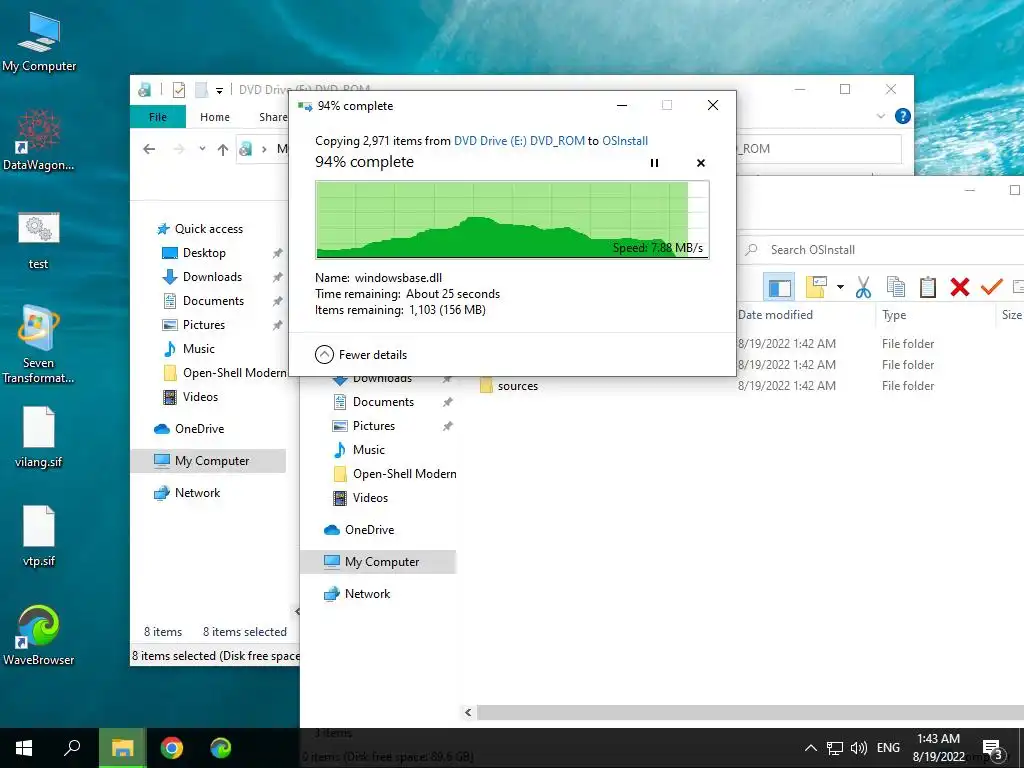Toggle the navigation pane toolbar icon

[779, 287]
